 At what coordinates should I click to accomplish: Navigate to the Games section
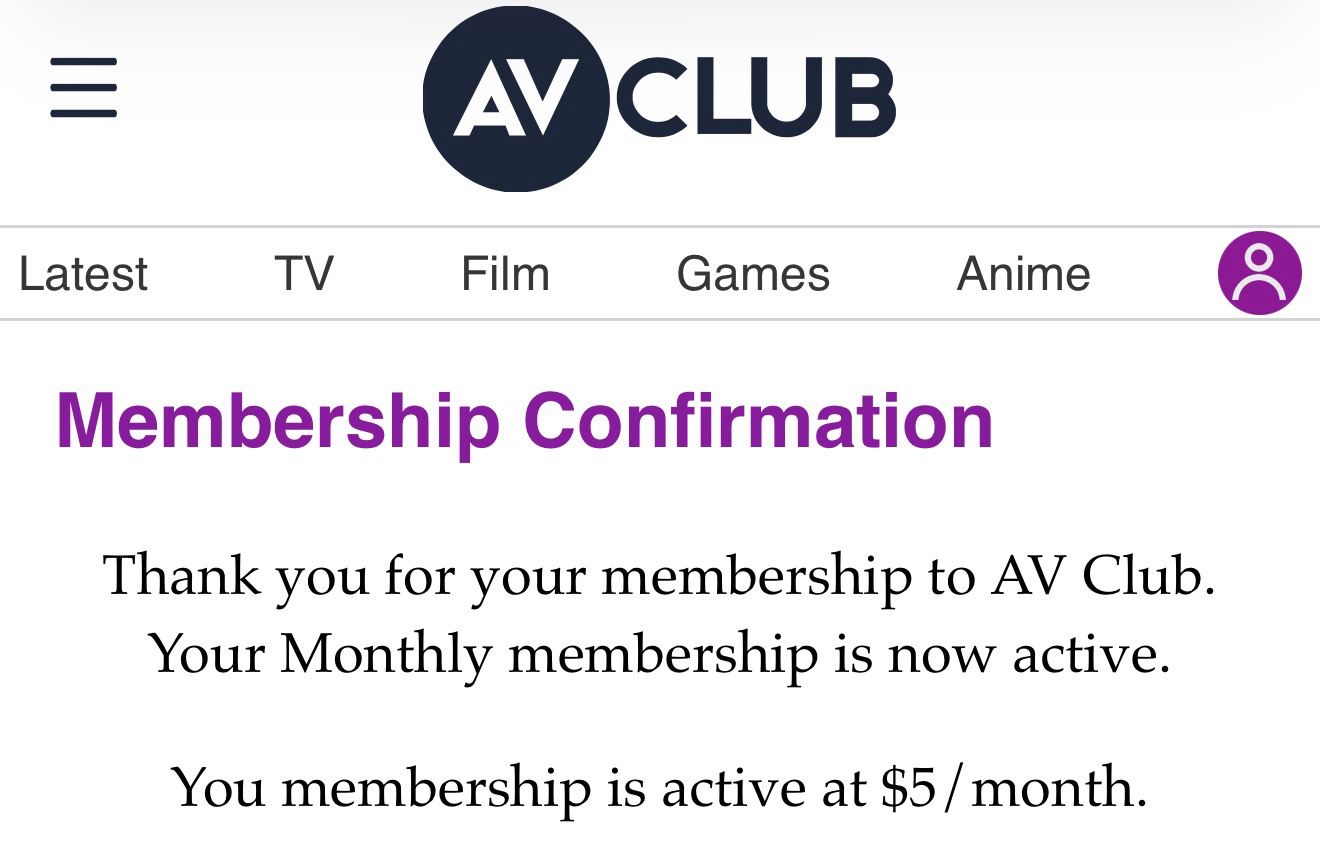pyautogui.click(x=753, y=274)
